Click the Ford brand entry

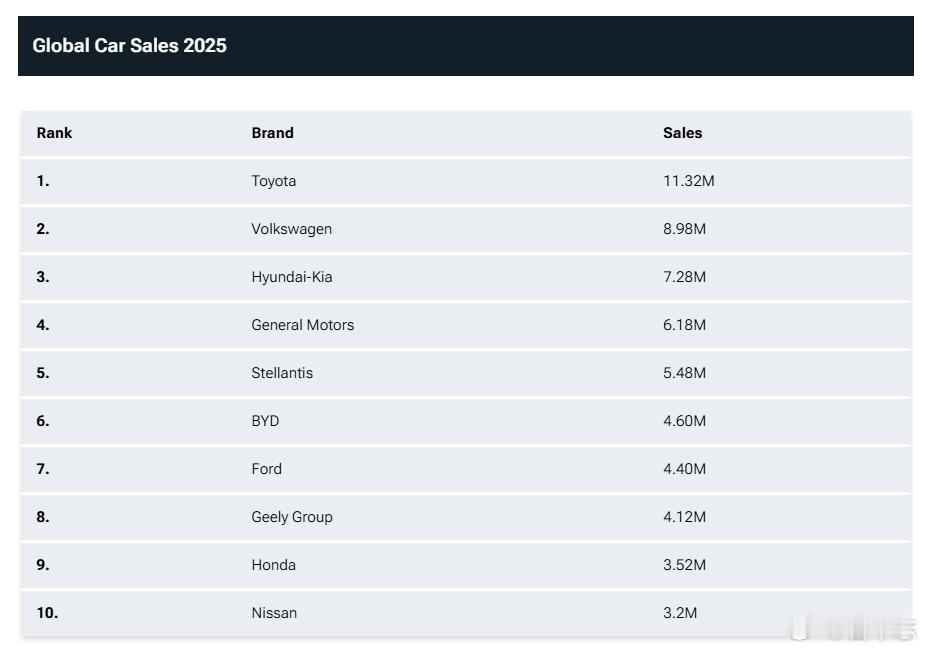(266, 469)
